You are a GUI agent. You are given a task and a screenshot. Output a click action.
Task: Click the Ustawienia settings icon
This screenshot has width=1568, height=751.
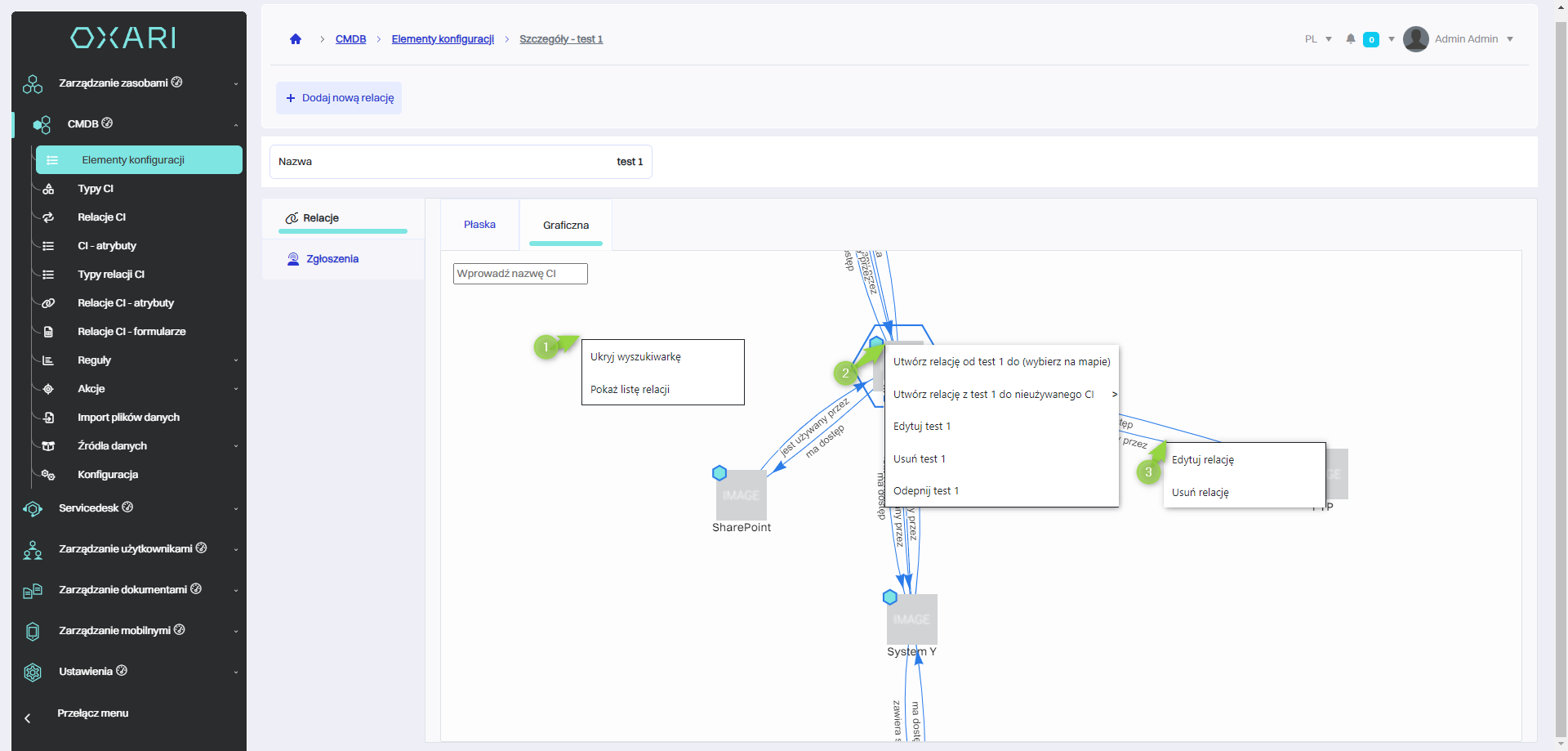coord(33,673)
